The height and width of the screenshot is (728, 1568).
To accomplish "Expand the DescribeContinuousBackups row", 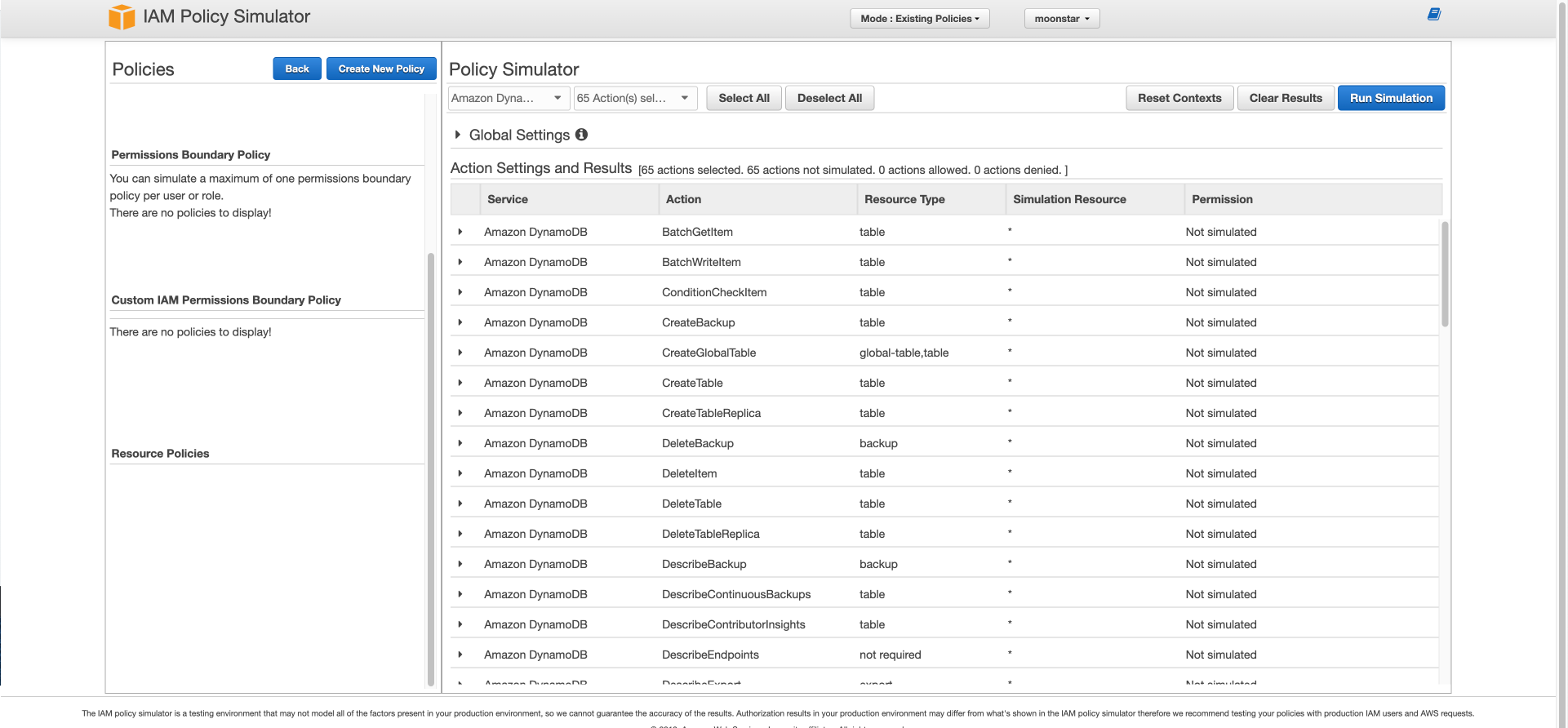I will pos(460,594).
